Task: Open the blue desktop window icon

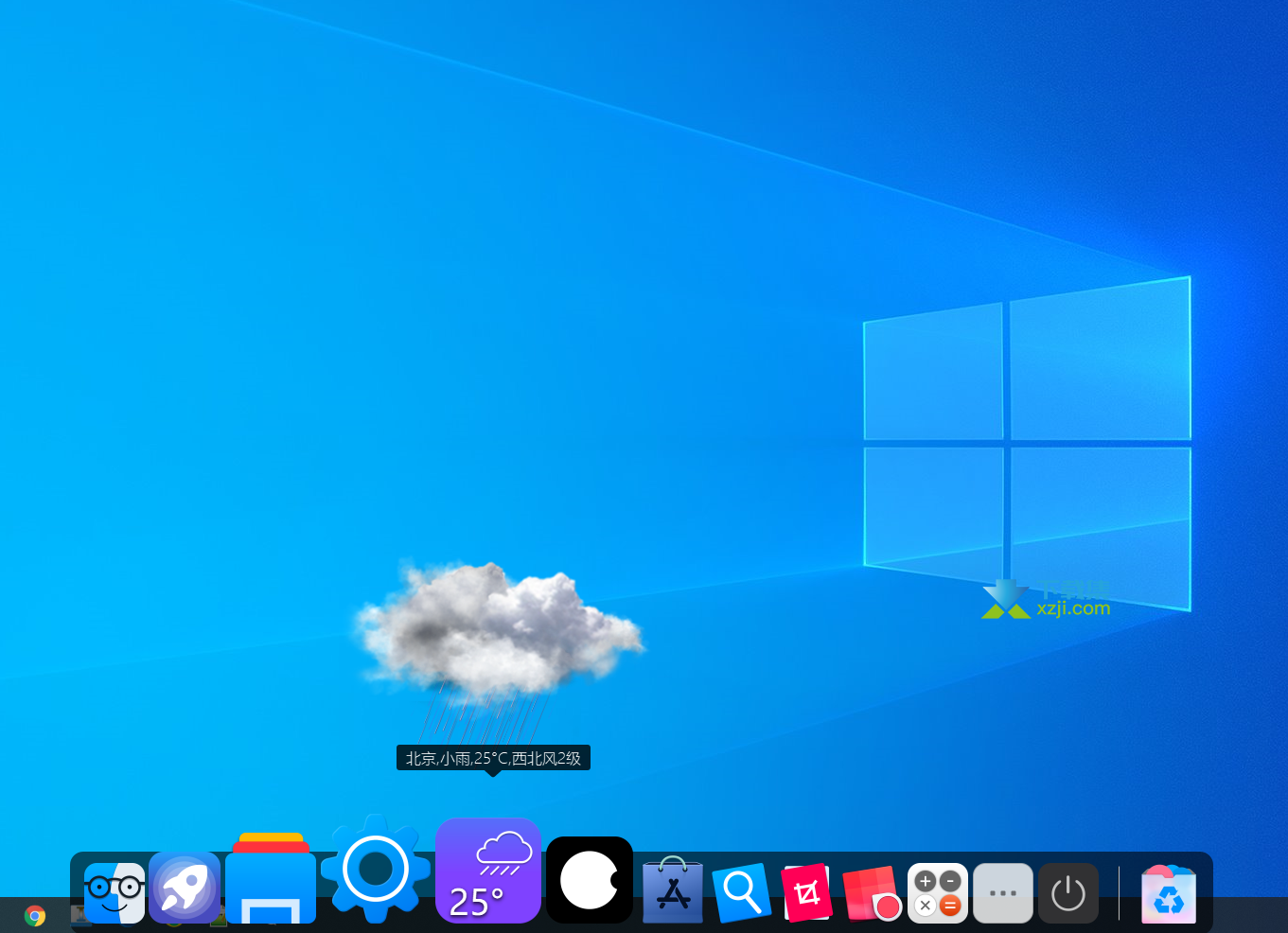Action: click(271, 878)
